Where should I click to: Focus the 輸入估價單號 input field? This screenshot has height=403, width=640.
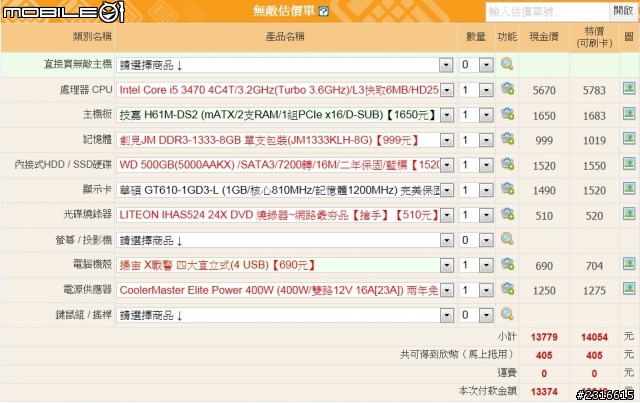pos(547,12)
